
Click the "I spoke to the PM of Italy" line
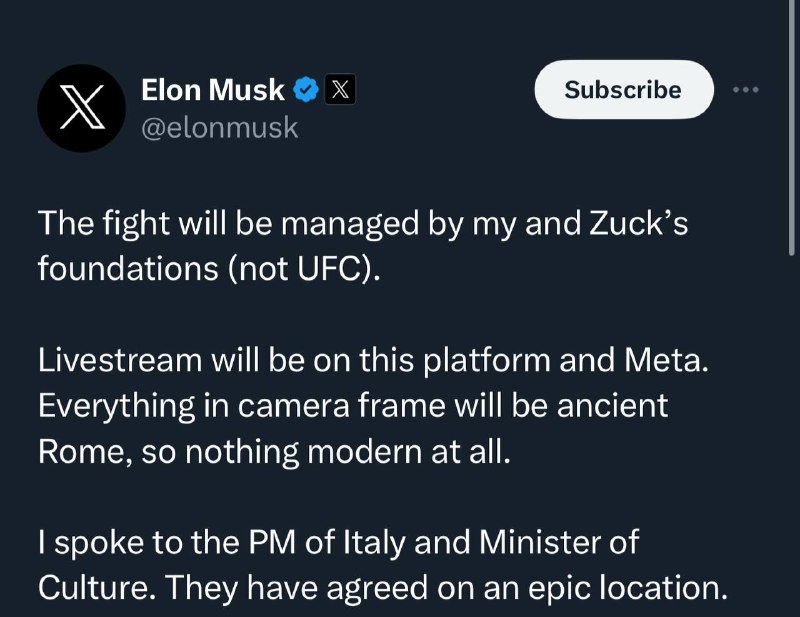[x=337, y=542]
